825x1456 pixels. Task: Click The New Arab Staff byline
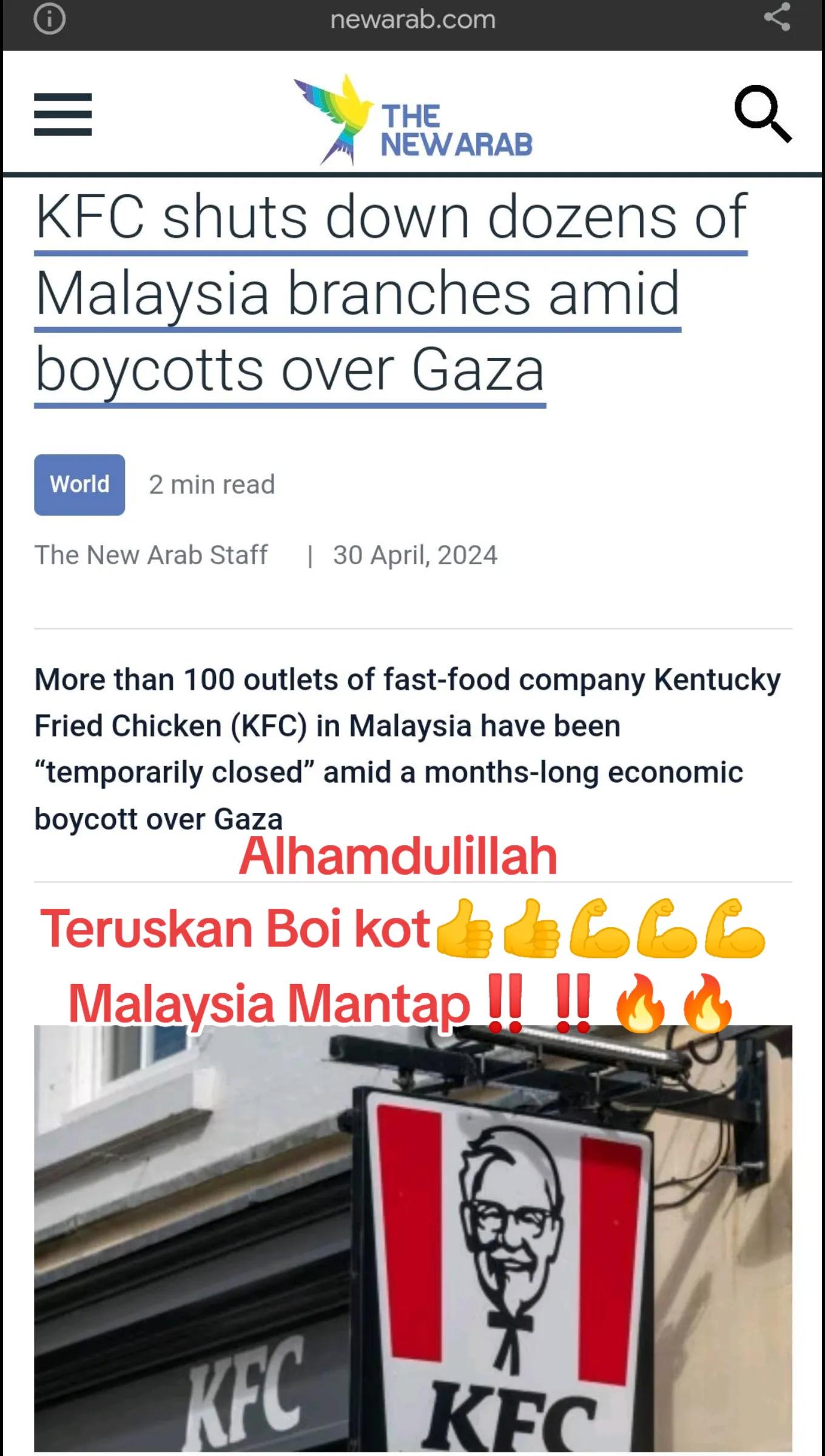coord(151,555)
